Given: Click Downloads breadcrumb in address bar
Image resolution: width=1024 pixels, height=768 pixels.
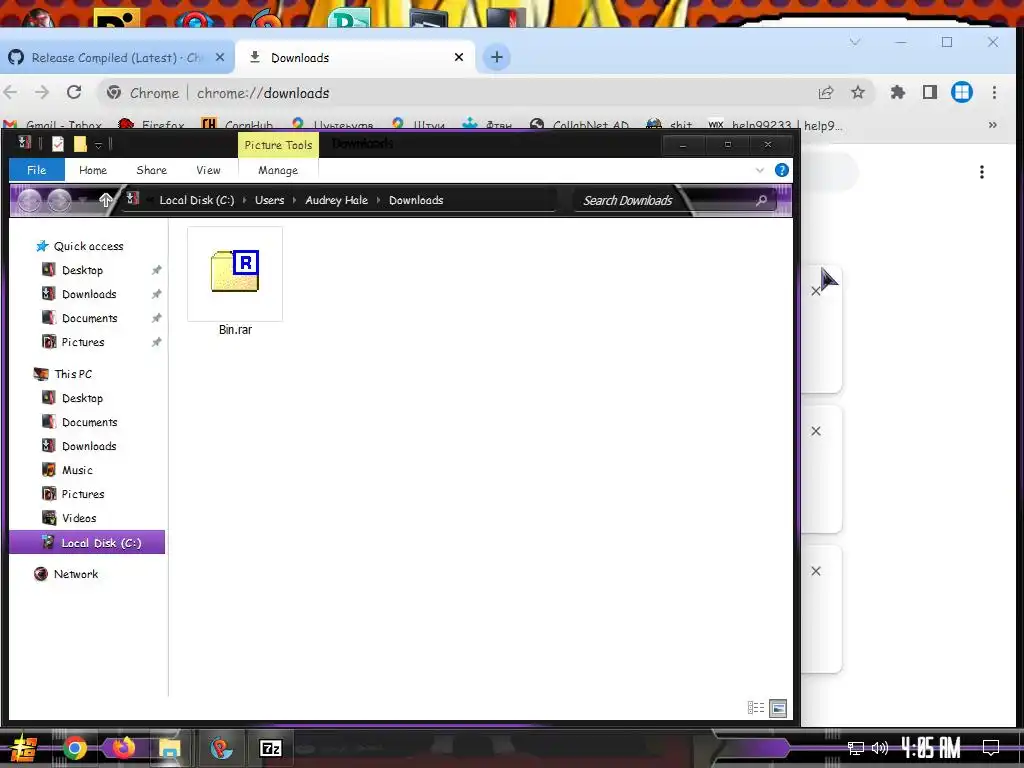Looking at the screenshot, I should (416, 200).
